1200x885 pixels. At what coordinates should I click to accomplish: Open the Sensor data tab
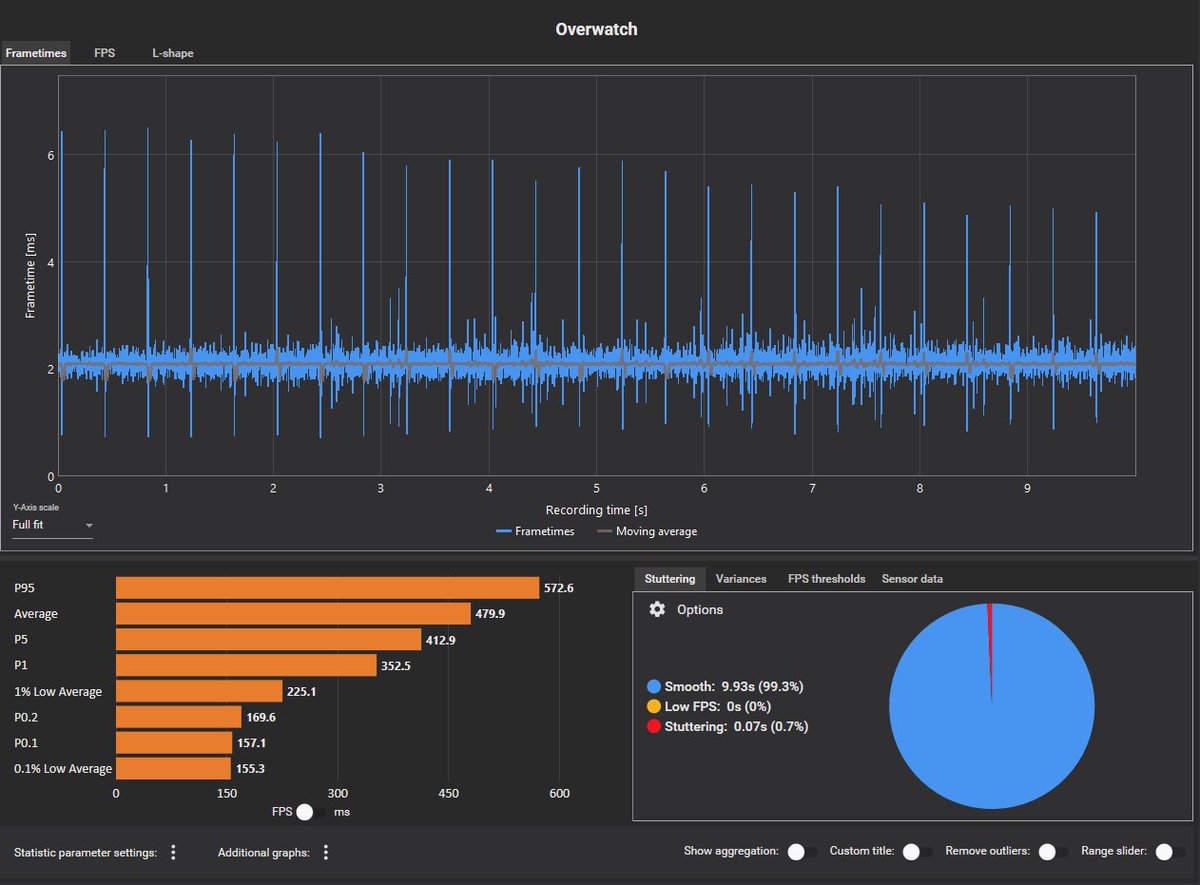click(x=912, y=578)
